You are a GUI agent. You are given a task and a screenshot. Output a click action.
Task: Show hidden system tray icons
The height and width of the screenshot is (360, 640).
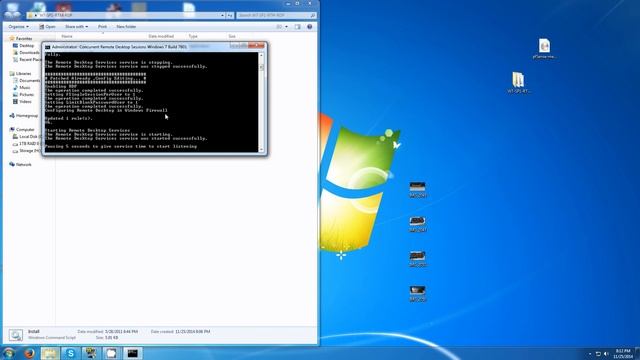[590, 354]
